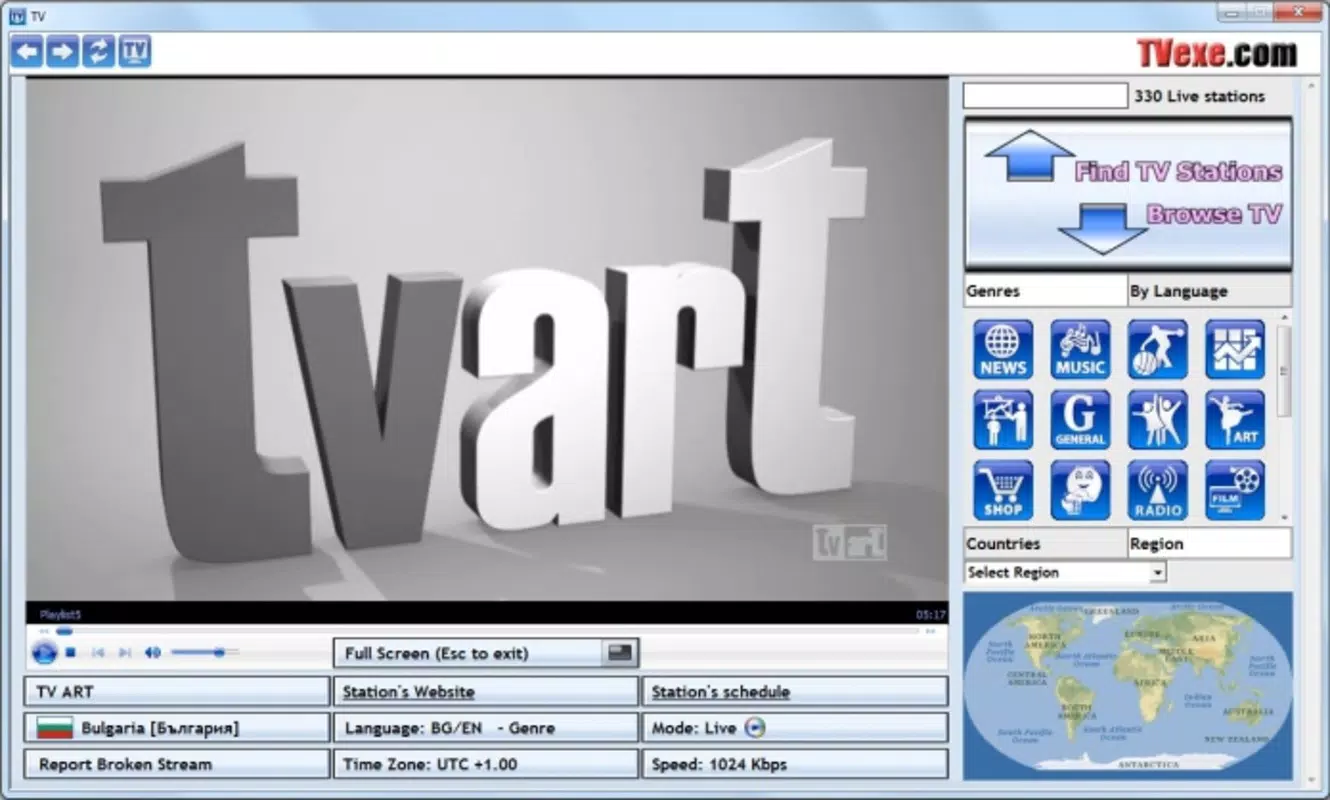Refresh using the circular arrows icon

coord(98,51)
